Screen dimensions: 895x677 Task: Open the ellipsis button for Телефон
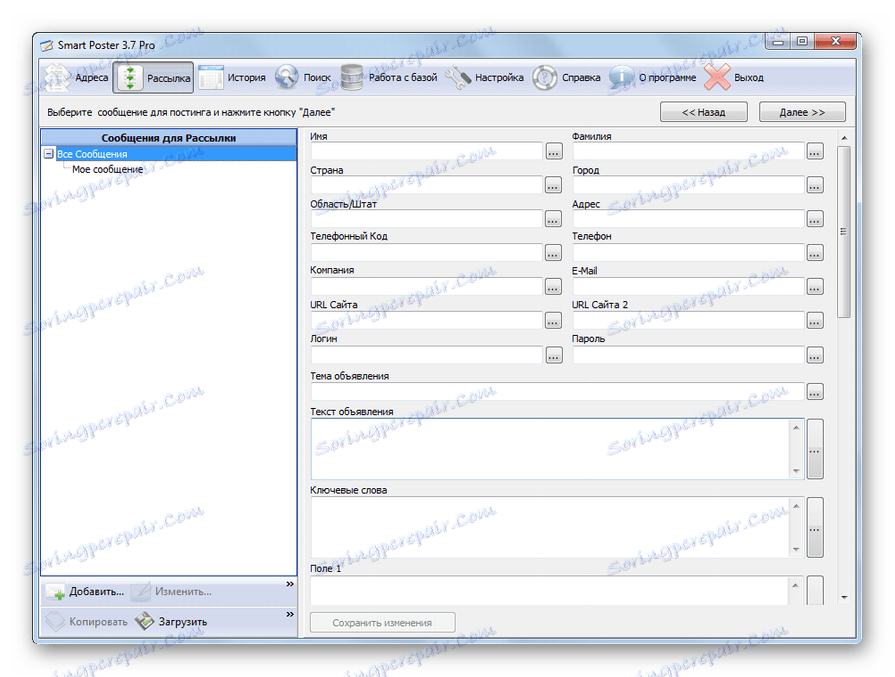[815, 253]
